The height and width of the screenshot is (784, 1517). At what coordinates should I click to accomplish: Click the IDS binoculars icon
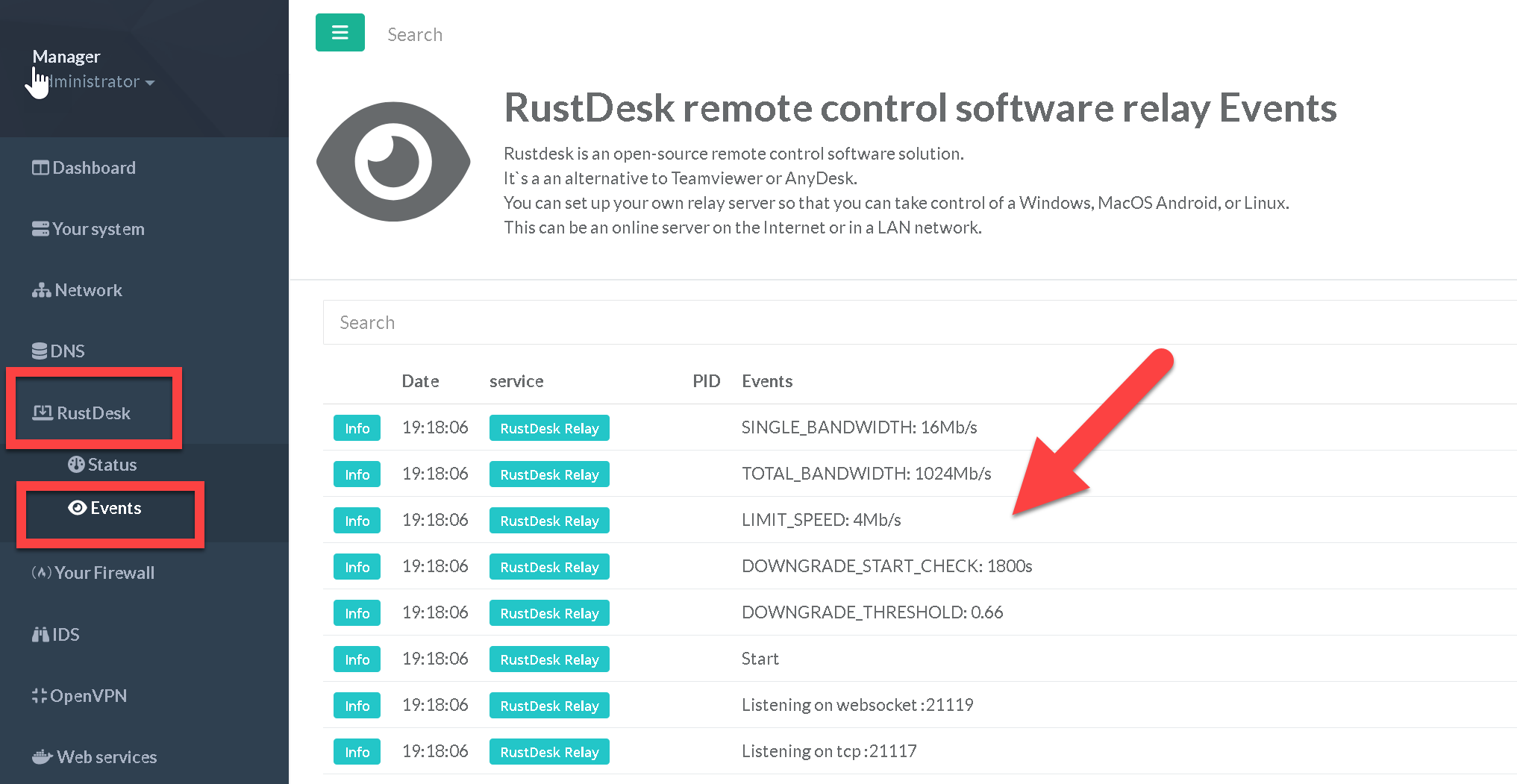(40, 635)
